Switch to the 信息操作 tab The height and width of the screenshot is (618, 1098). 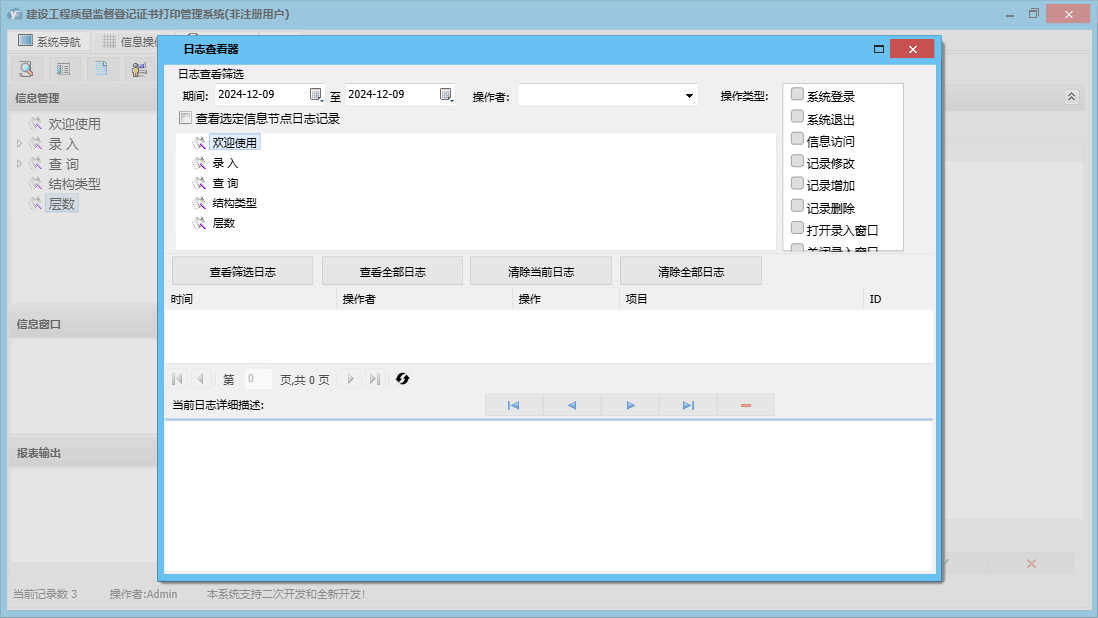pos(130,41)
